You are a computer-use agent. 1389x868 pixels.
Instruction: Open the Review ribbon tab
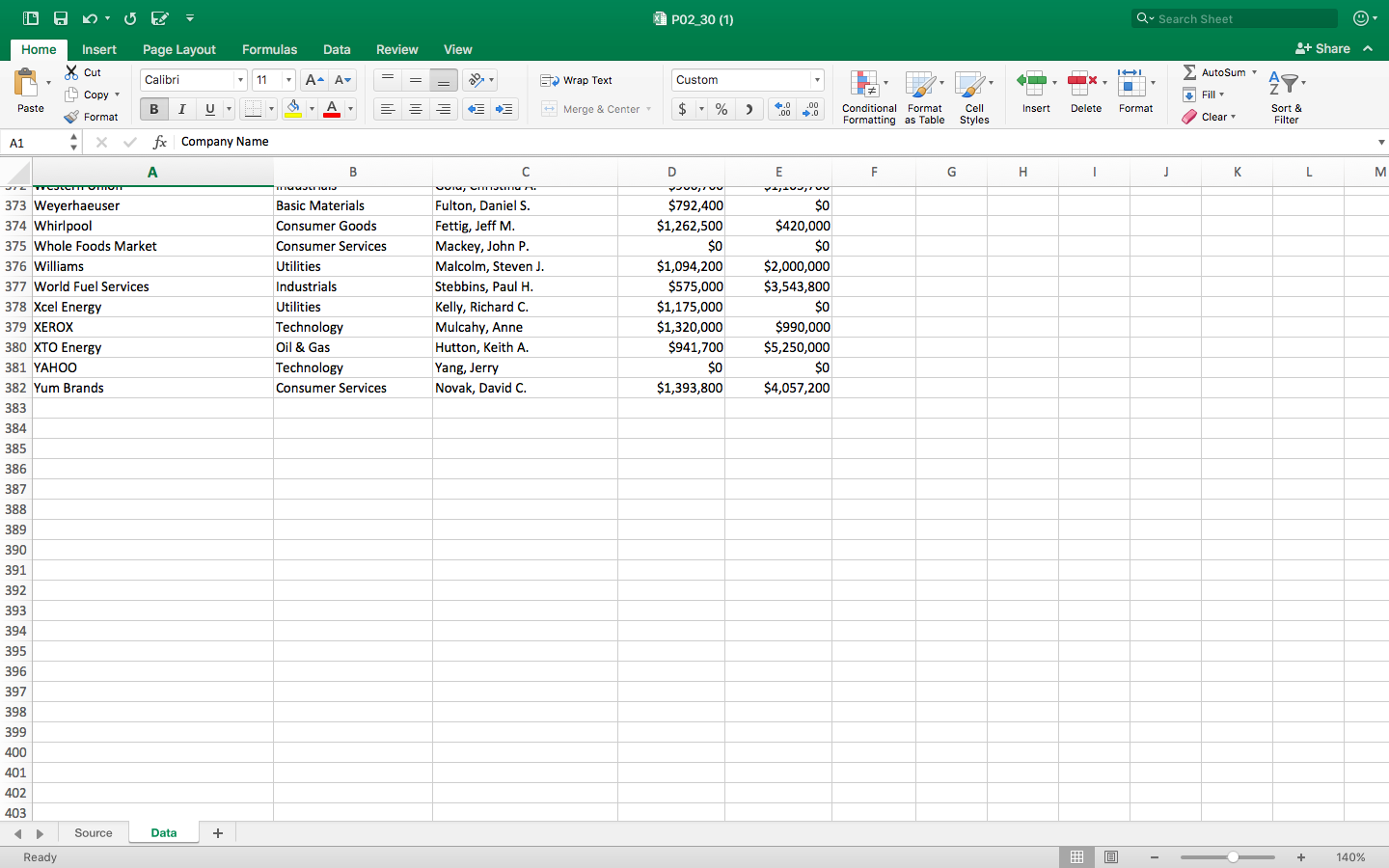397,49
